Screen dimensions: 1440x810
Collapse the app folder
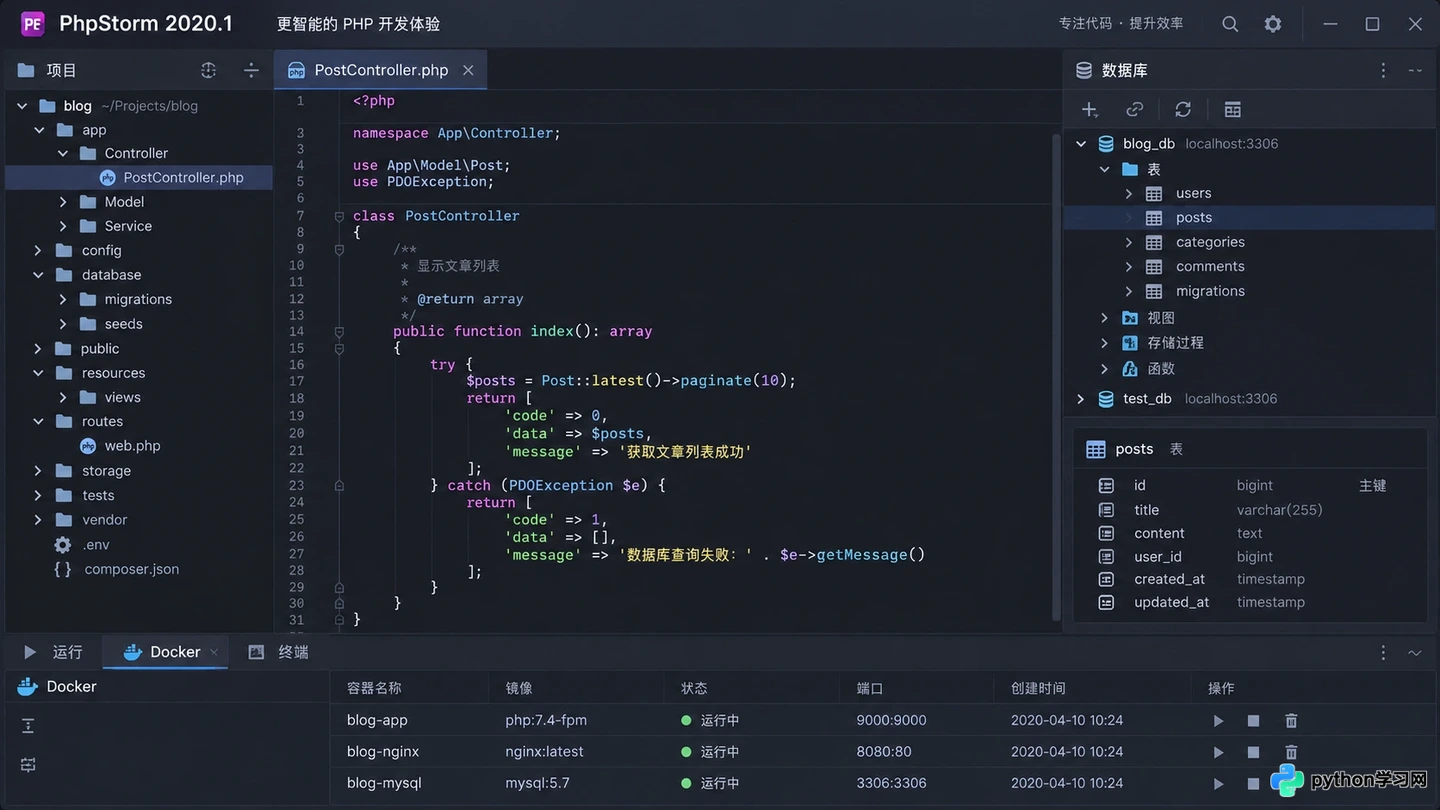coord(39,130)
